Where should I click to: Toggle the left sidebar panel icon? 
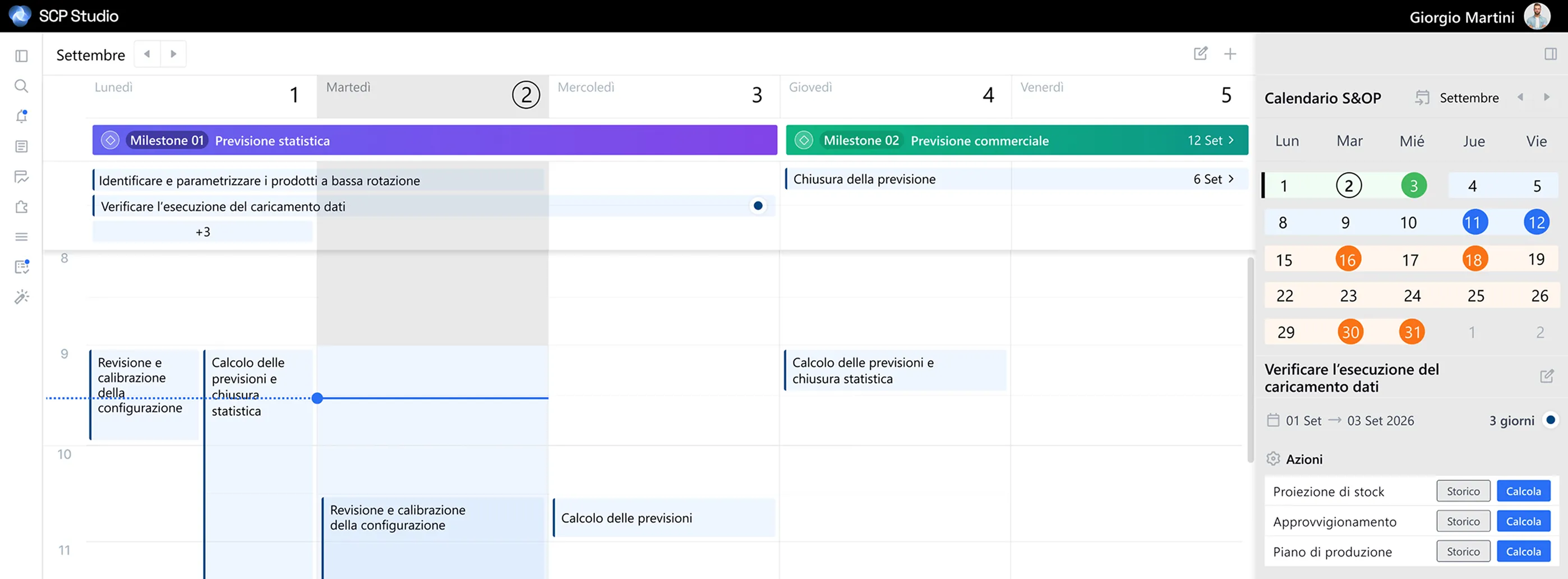[21, 56]
